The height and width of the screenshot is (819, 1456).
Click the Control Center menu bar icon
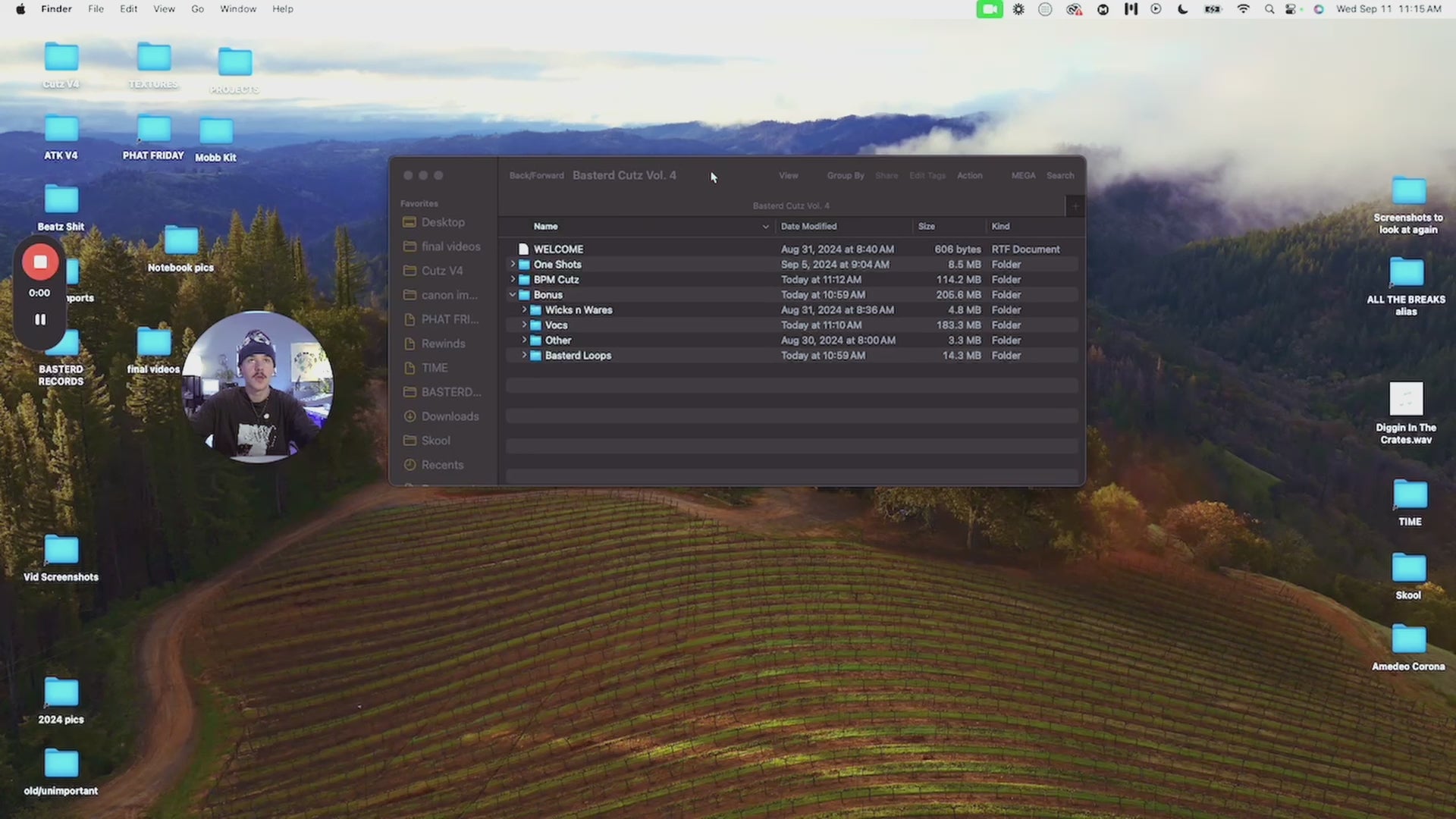1291,9
